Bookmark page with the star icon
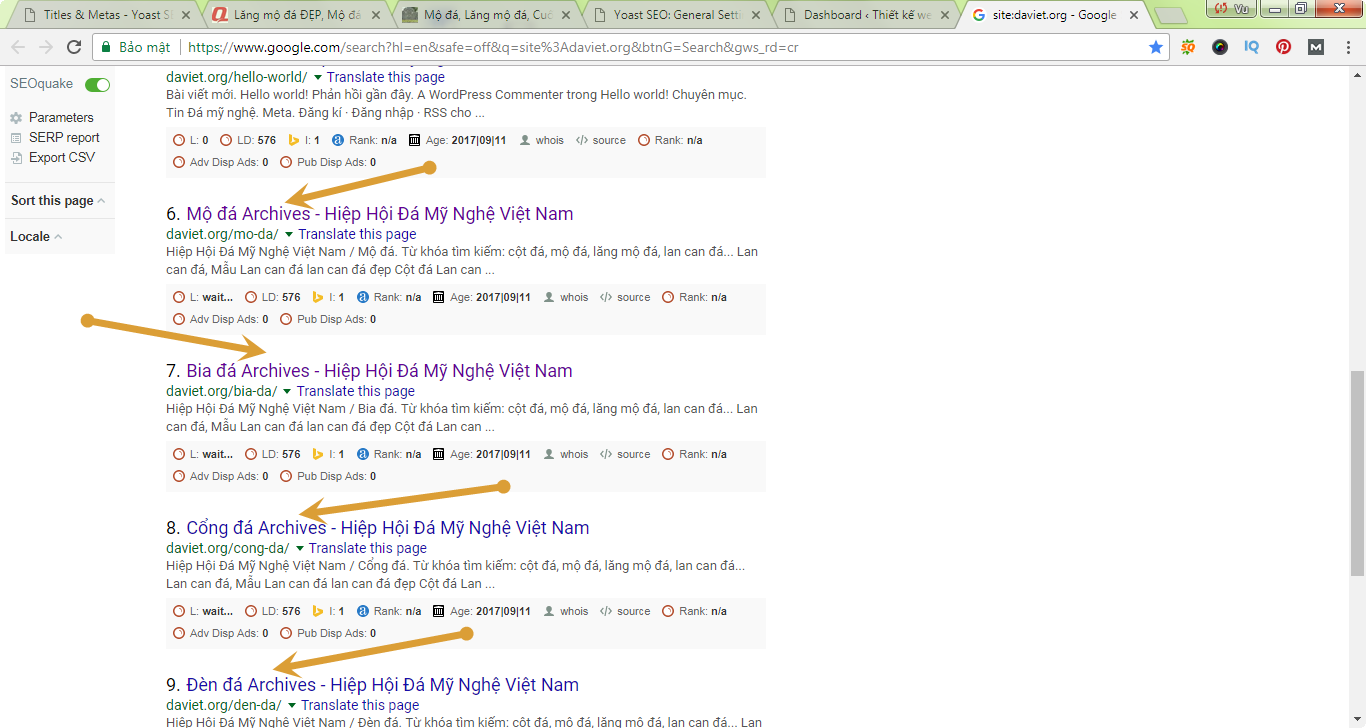The image size is (1366, 728). coord(1156,48)
